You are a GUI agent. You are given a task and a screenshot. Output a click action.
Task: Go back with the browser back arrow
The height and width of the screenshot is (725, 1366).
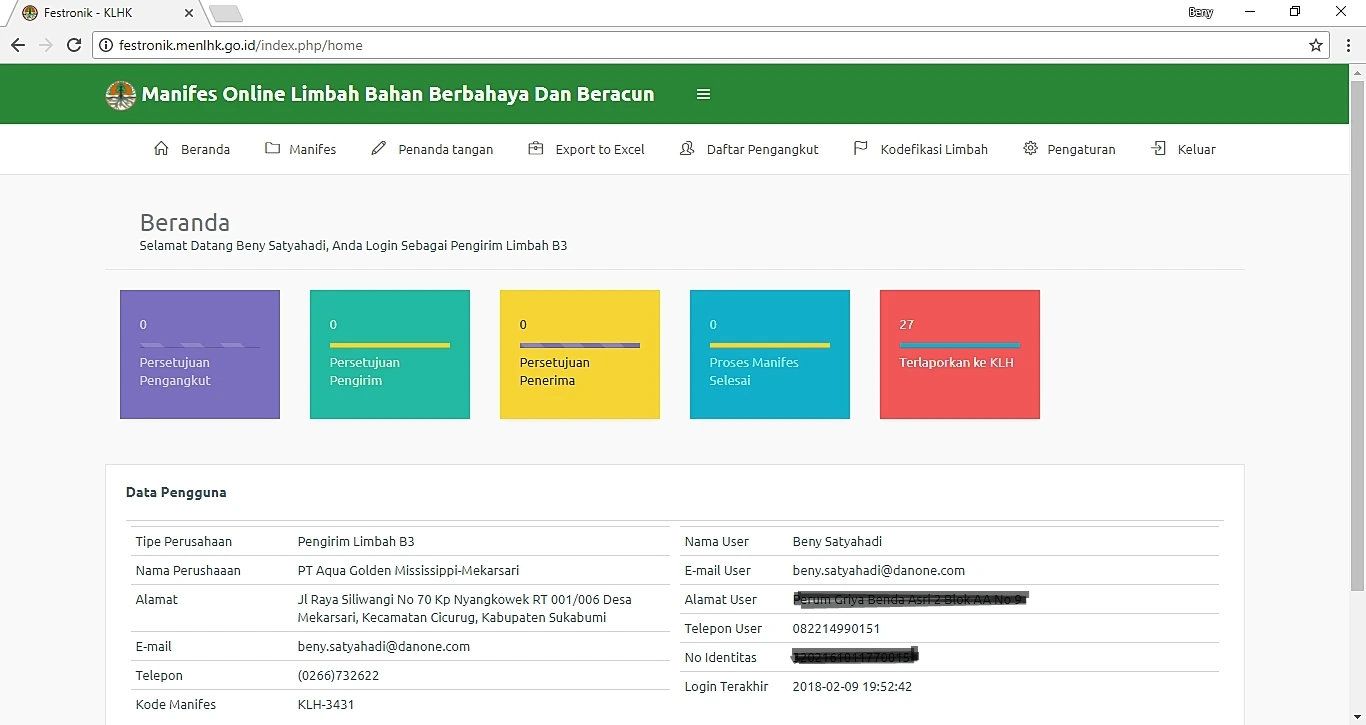coord(18,45)
